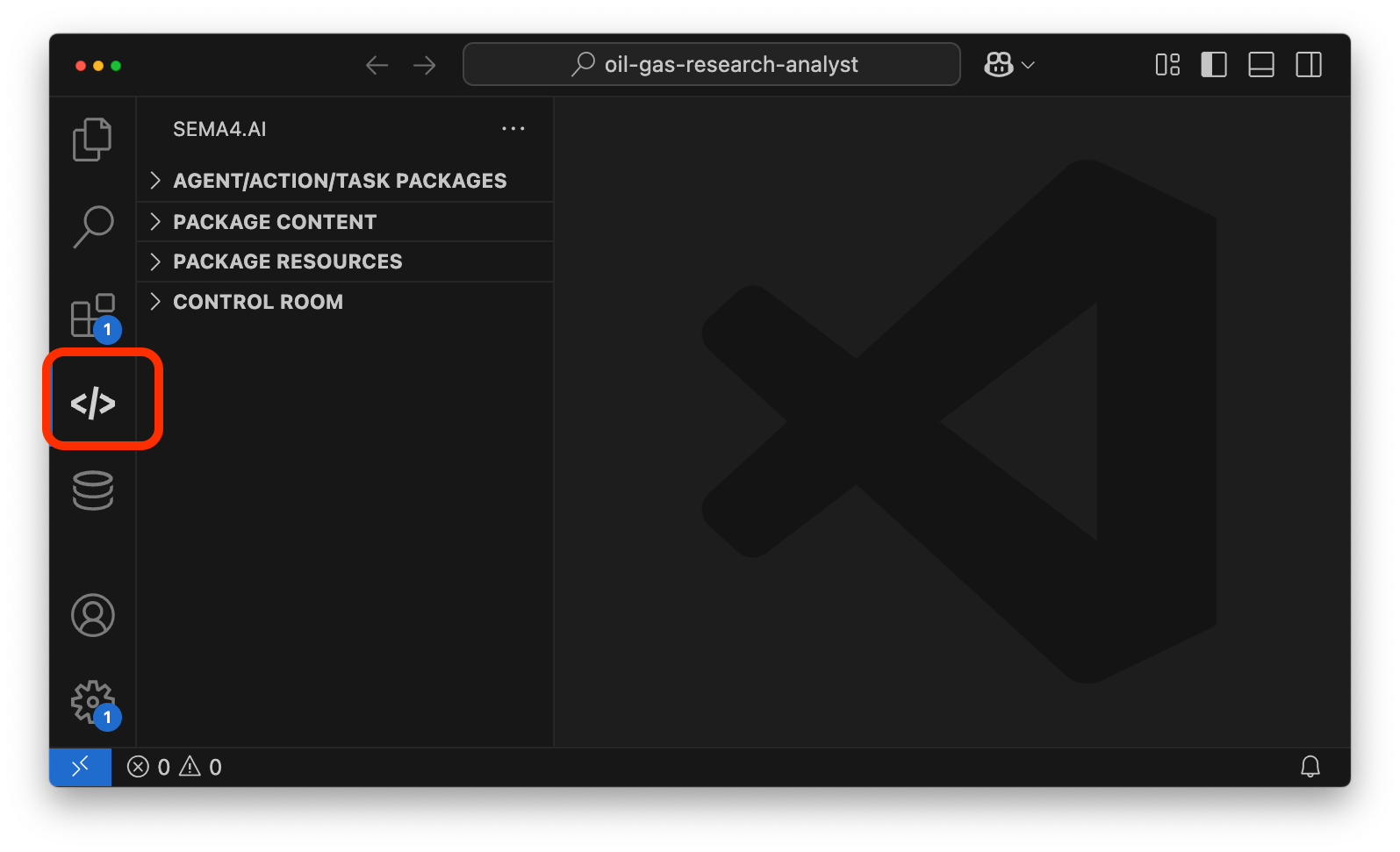Screen dimensions: 1400x852
Task: Toggle the bottom panel
Action: point(1261,65)
